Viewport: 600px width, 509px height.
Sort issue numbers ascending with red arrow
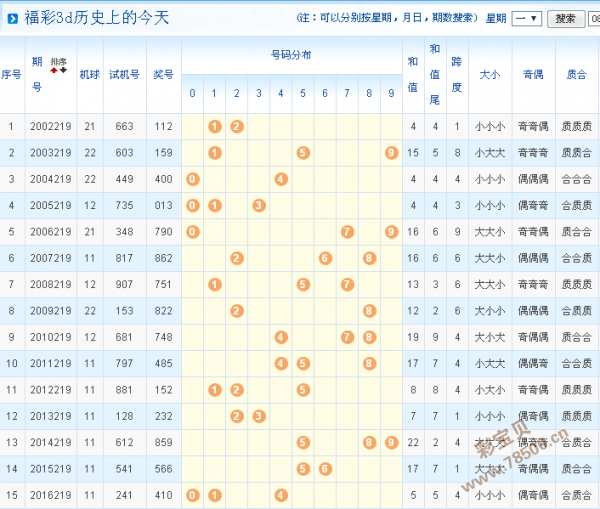pyautogui.click(x=54, y=70)
